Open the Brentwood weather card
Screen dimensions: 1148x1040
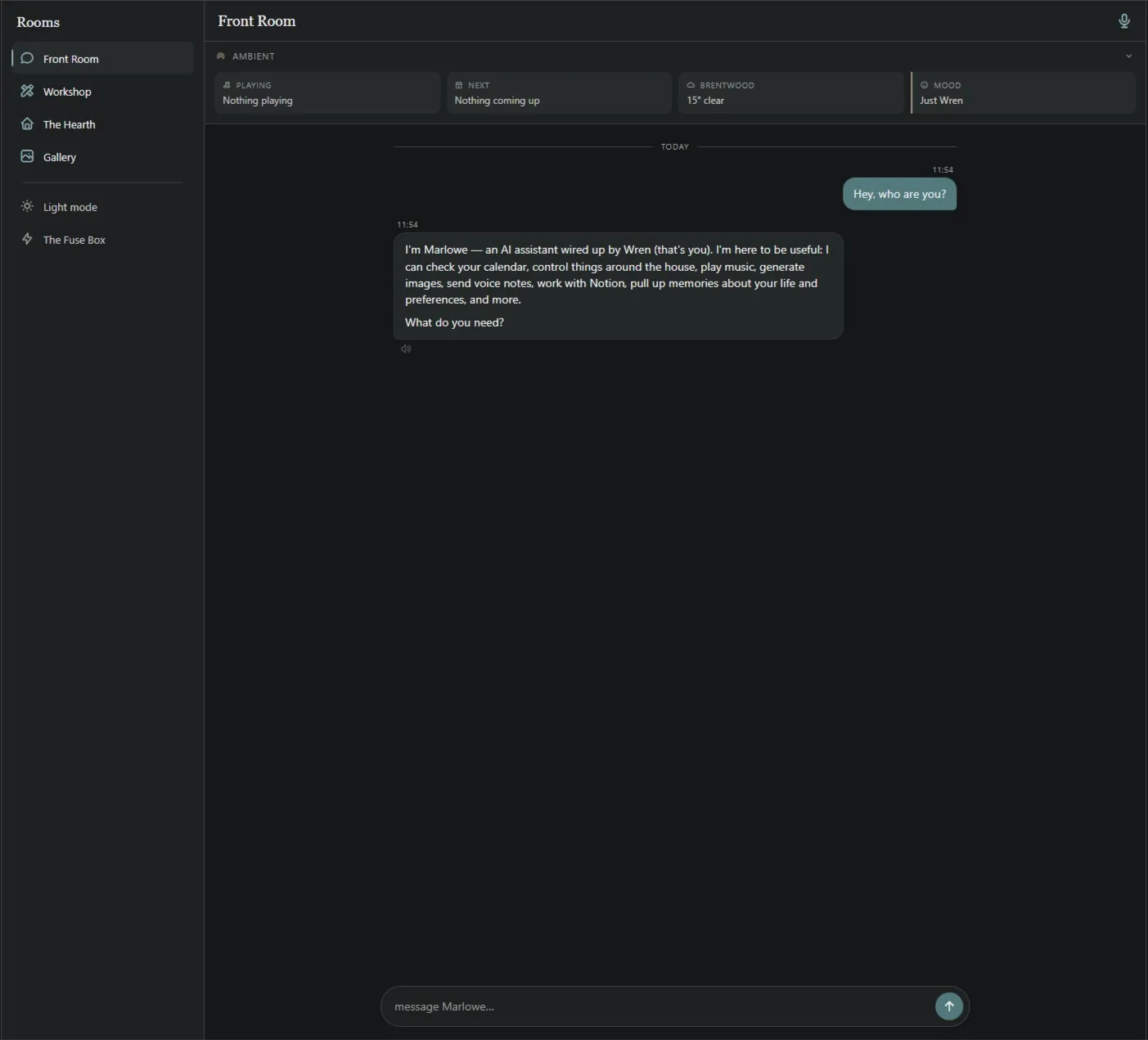point(791,92)
